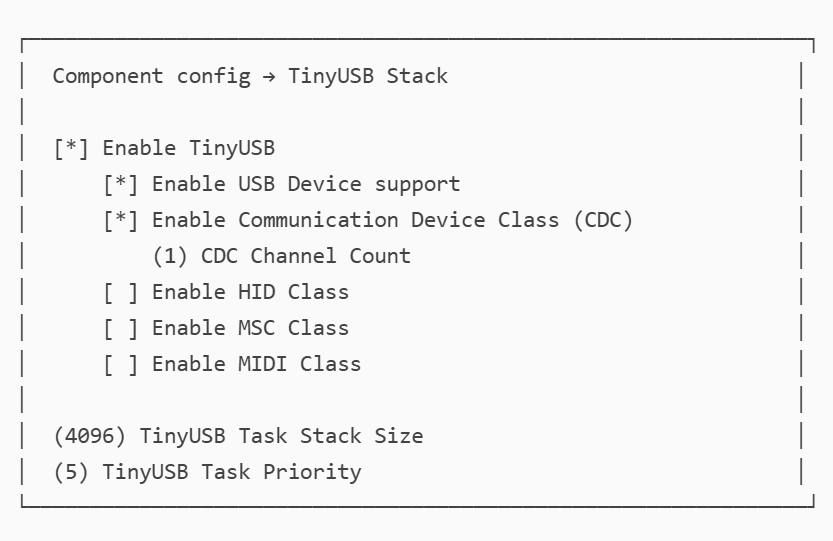Select the "TinyUSB Task Priority" label
The height and width of the screenshot is (541, 833).
231,472
